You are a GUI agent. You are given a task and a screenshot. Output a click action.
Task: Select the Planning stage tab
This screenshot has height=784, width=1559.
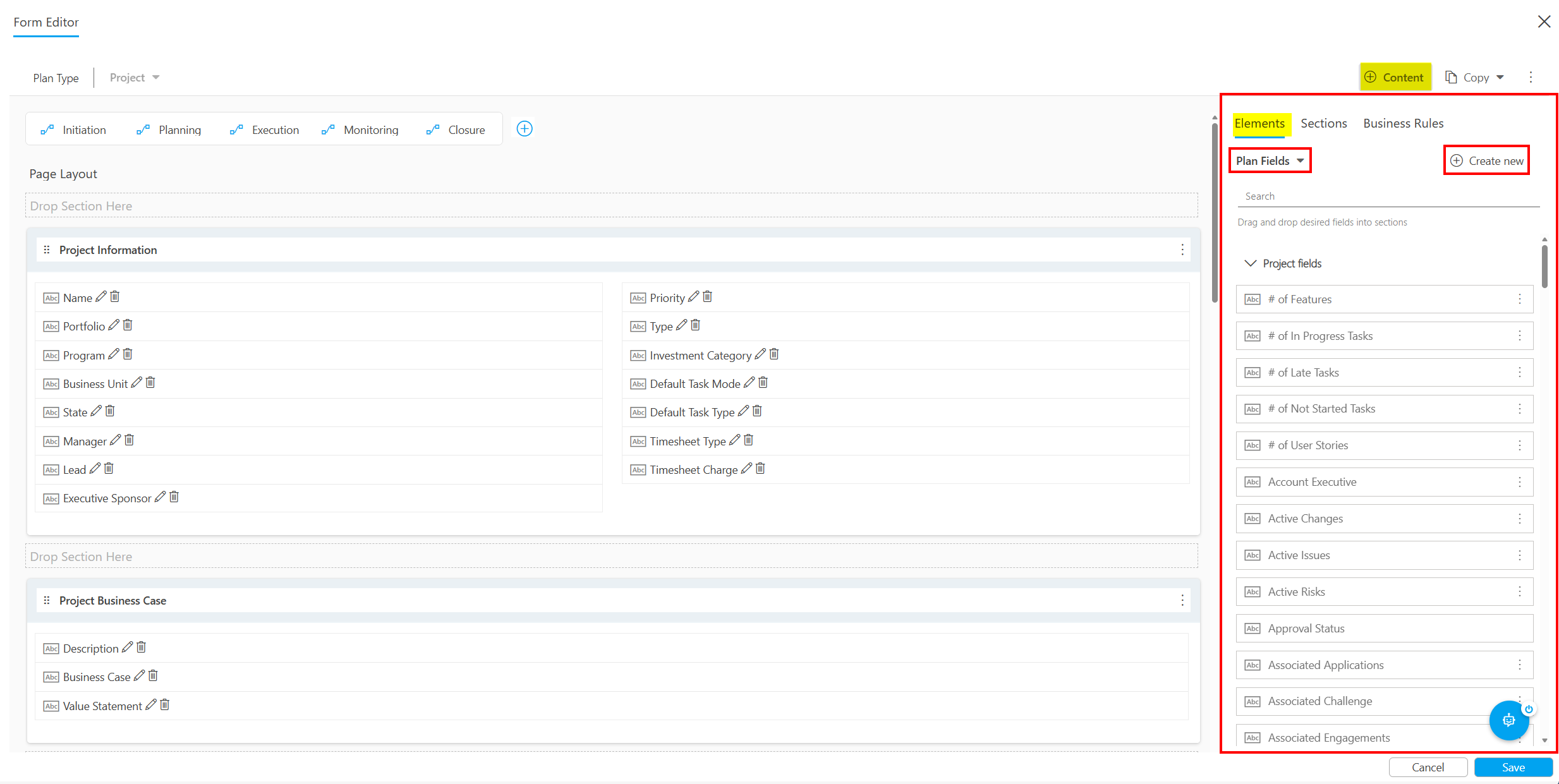click(x=169, y=130)
